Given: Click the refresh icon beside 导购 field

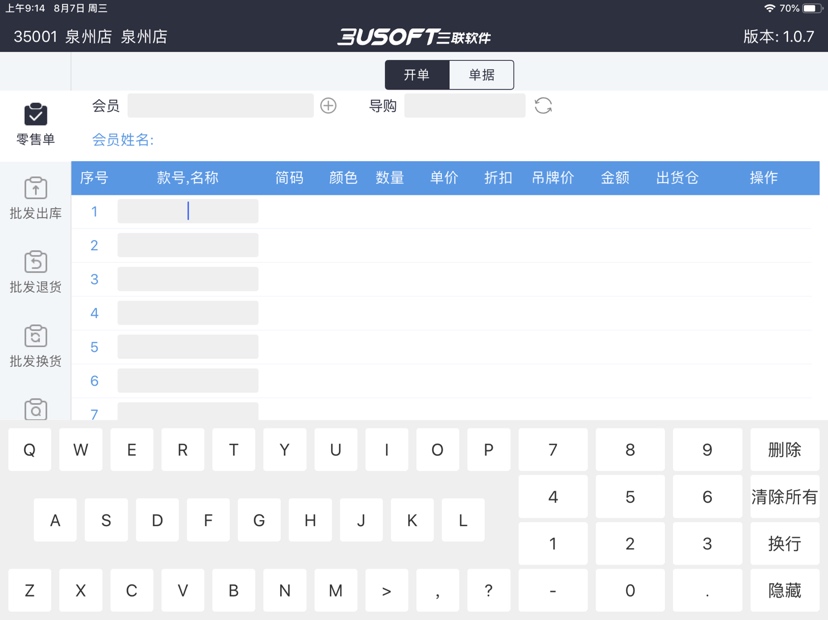Looking at the screenshot, I should coord(543,106).
